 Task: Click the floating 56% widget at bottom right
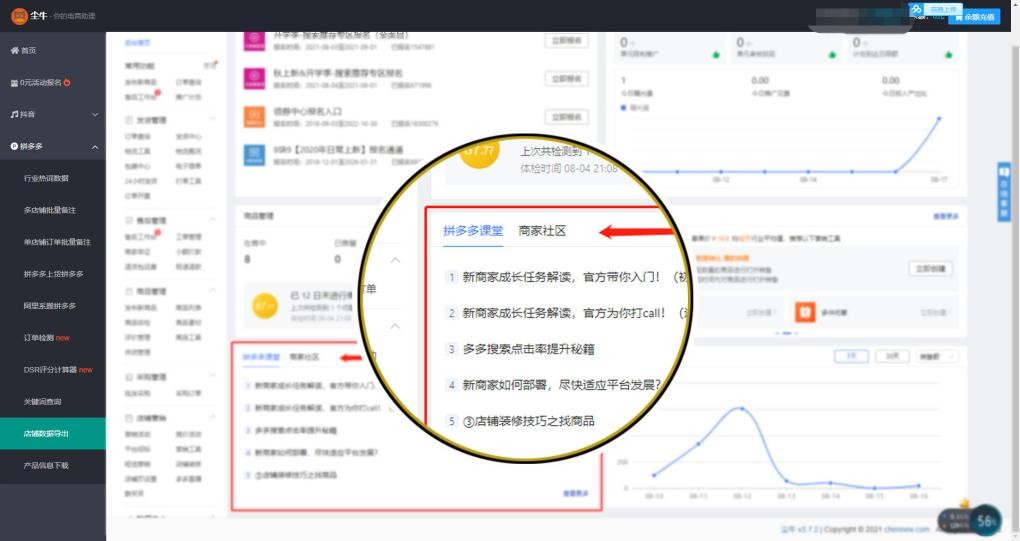tap(984, 520)
